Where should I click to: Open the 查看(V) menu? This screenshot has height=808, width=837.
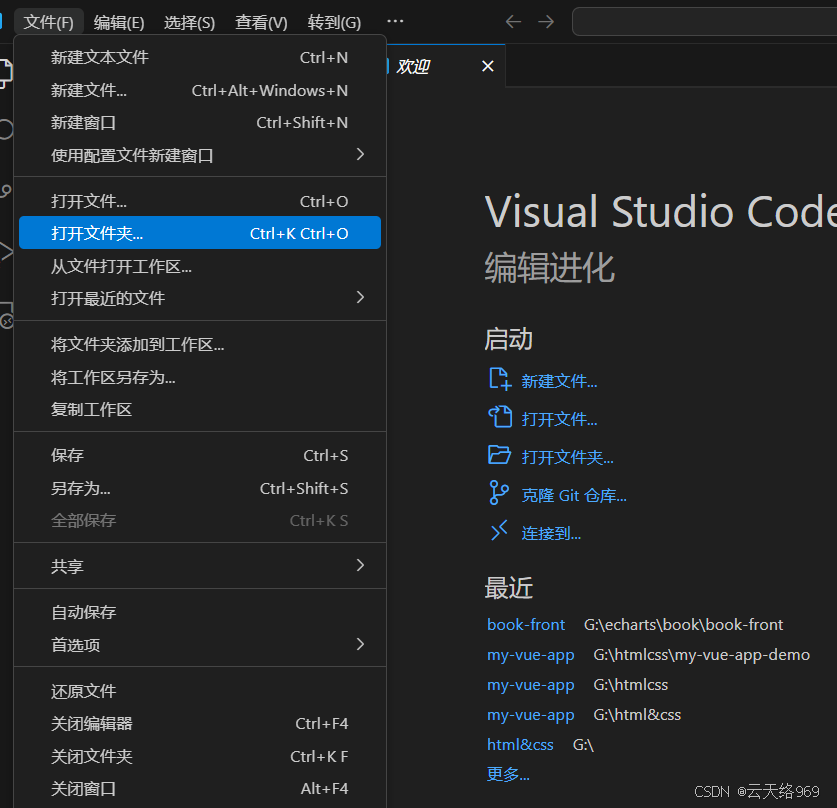pyautogui.click(x=261, y=22)
